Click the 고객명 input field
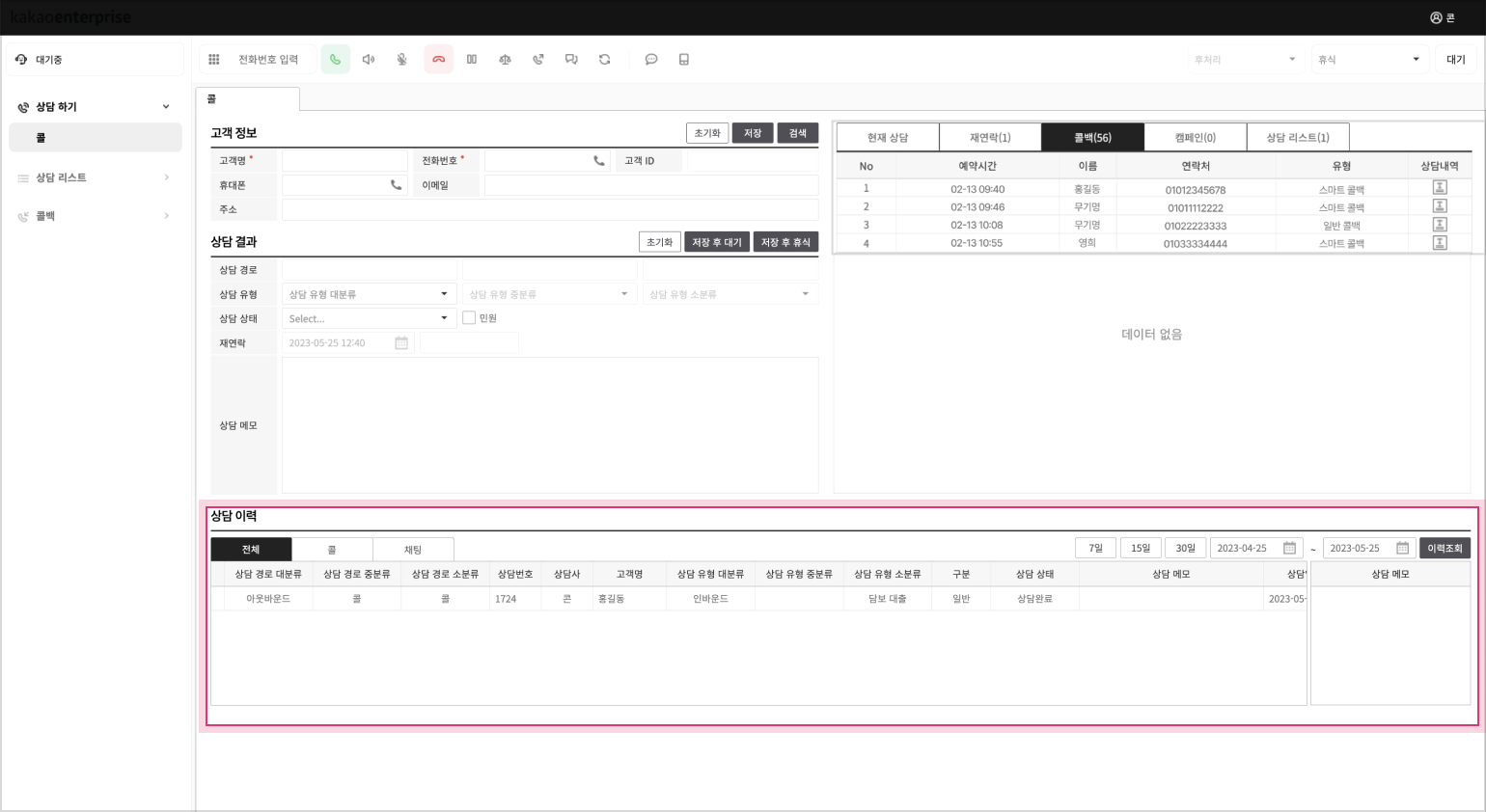Screen dimensions: 1486x812 (344, 161)
